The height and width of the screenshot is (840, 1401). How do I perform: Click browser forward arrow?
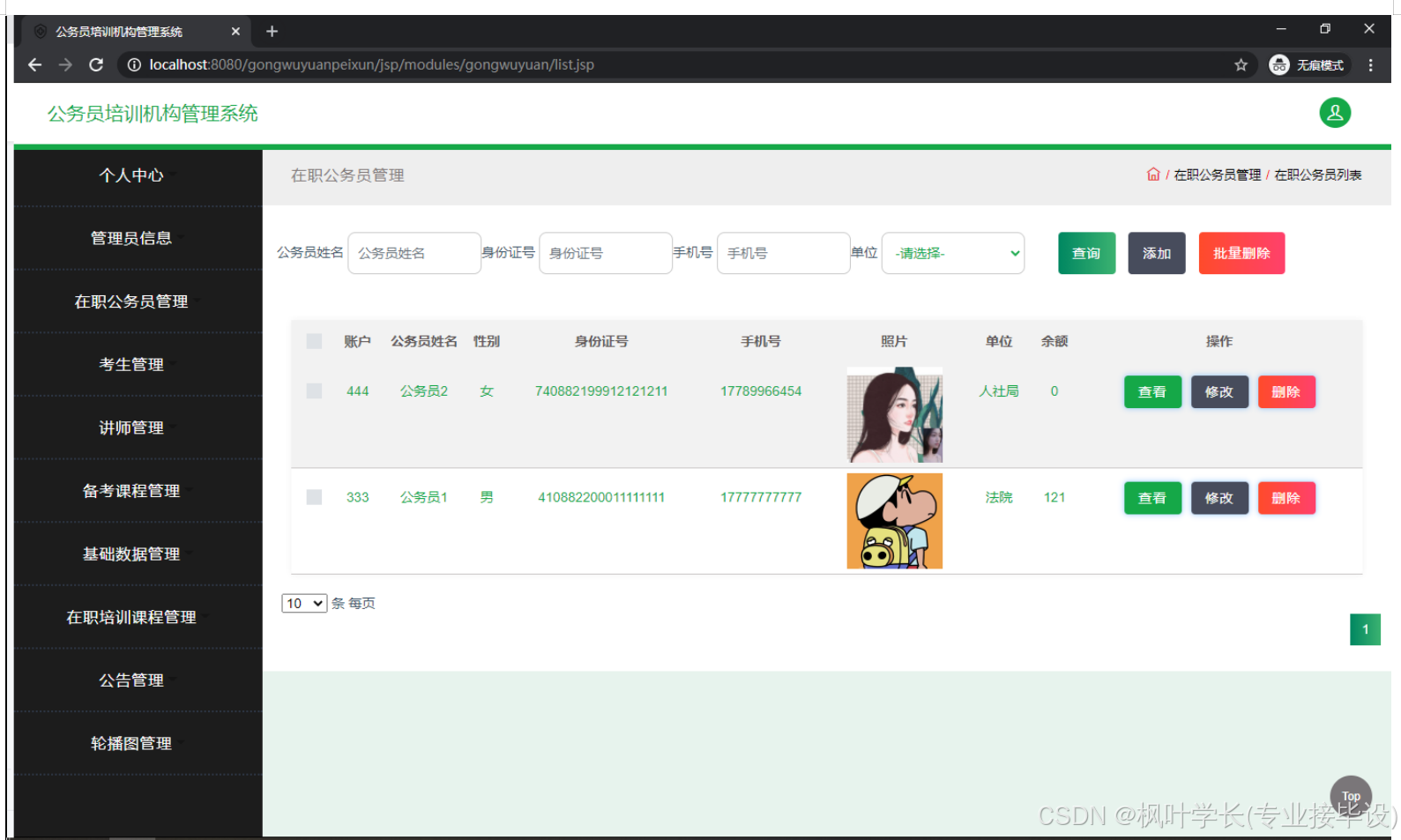point(65,65)
